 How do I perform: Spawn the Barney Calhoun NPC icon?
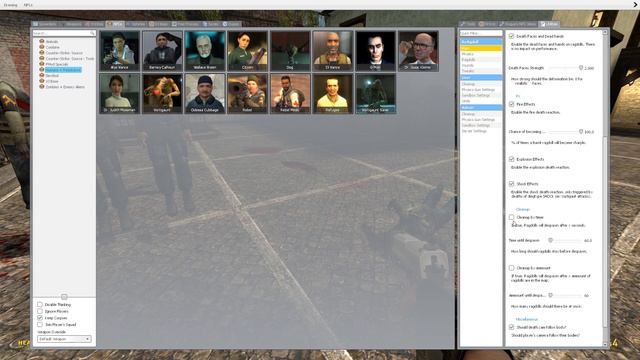(162, 51)
